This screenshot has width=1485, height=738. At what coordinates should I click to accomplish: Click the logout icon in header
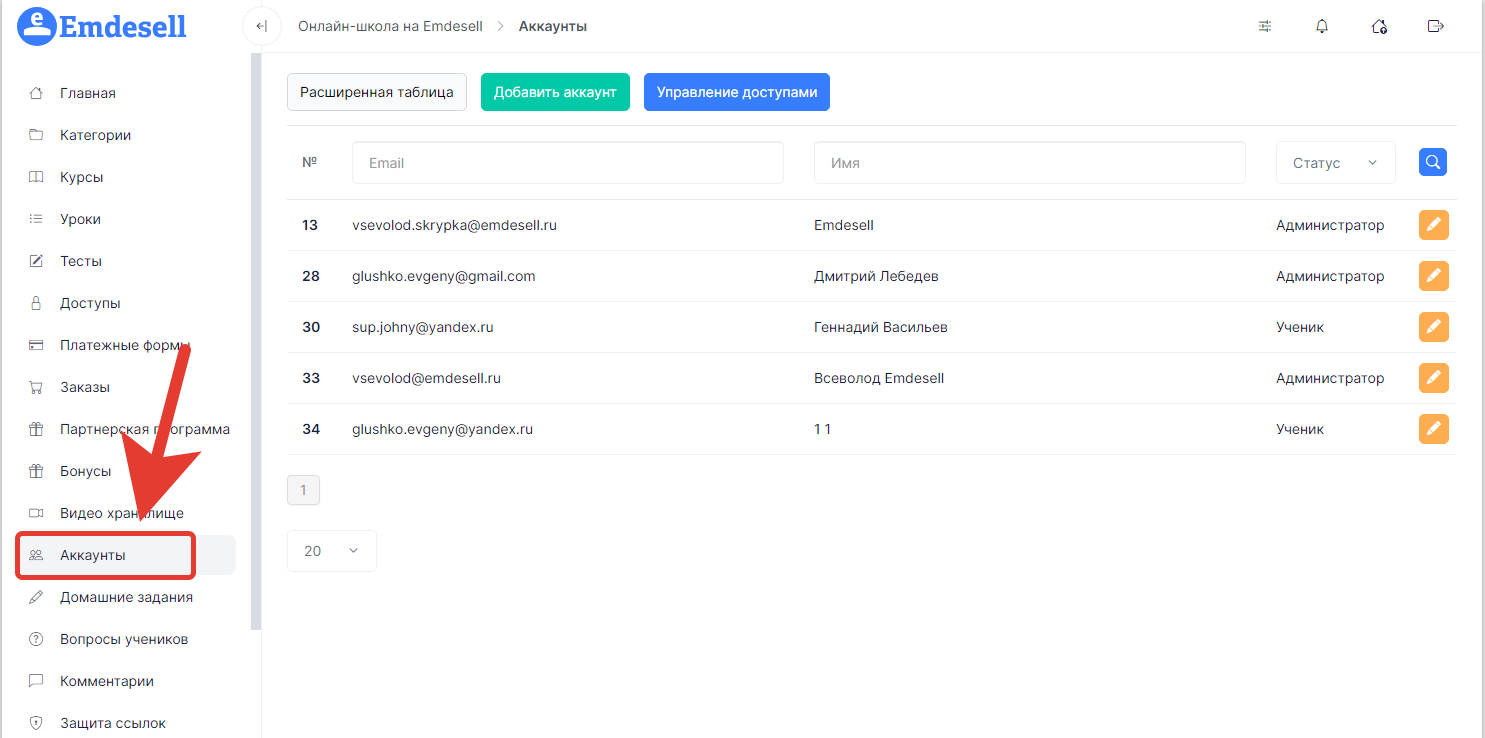pyautogui.click(x=1436, y=26)
